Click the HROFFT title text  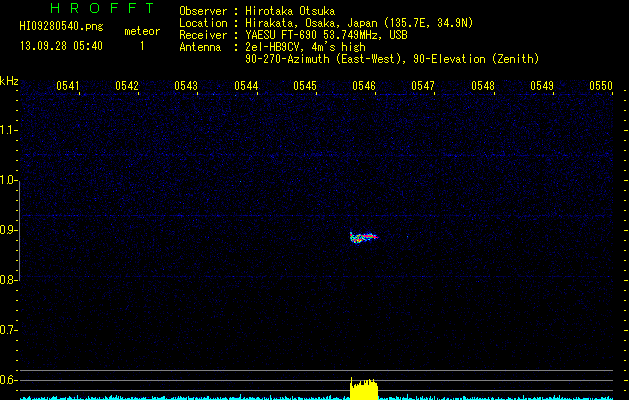102,8
